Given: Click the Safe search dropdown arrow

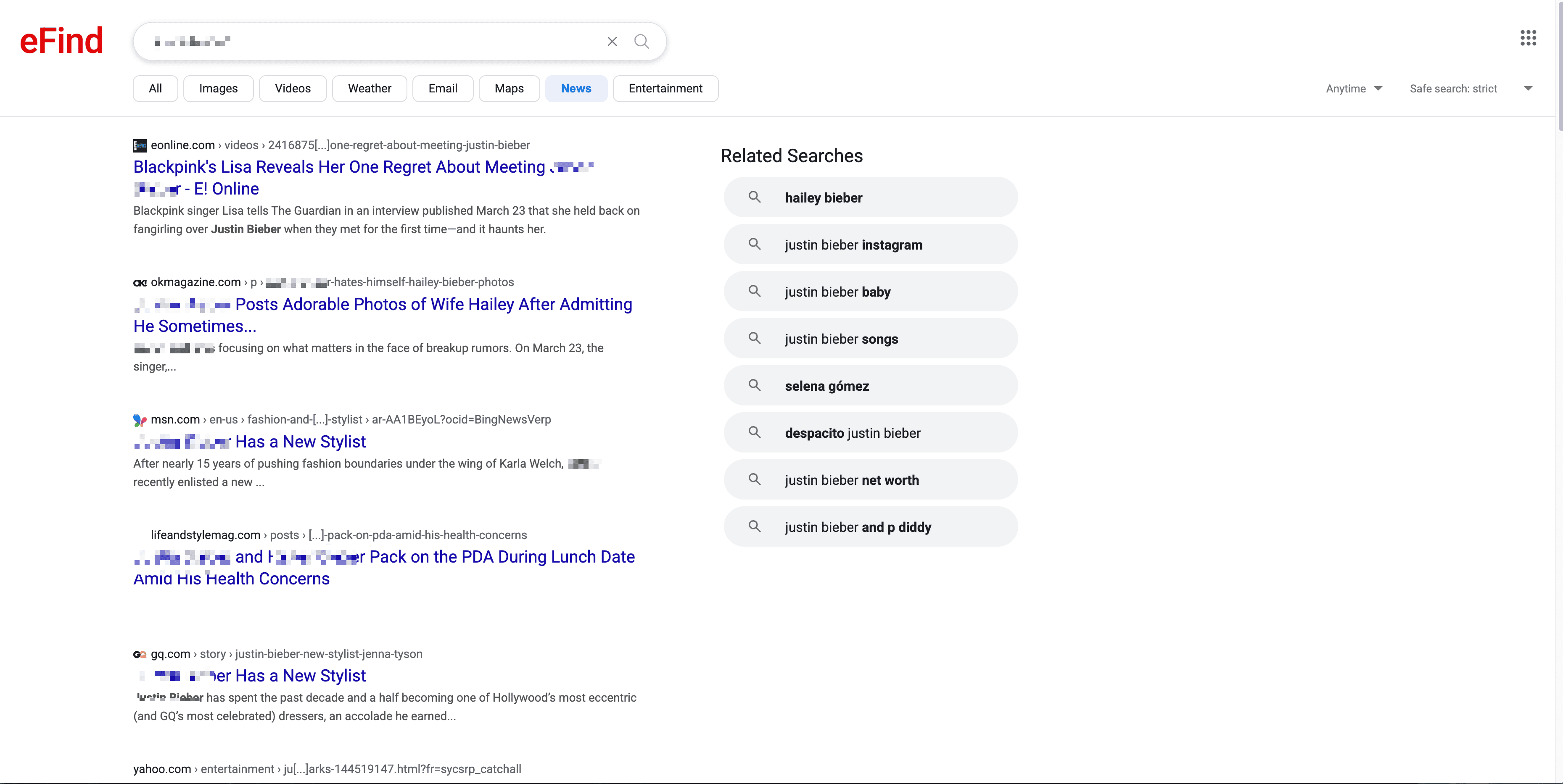Looking at the screenshot, I should click(x=1528, y=89).
